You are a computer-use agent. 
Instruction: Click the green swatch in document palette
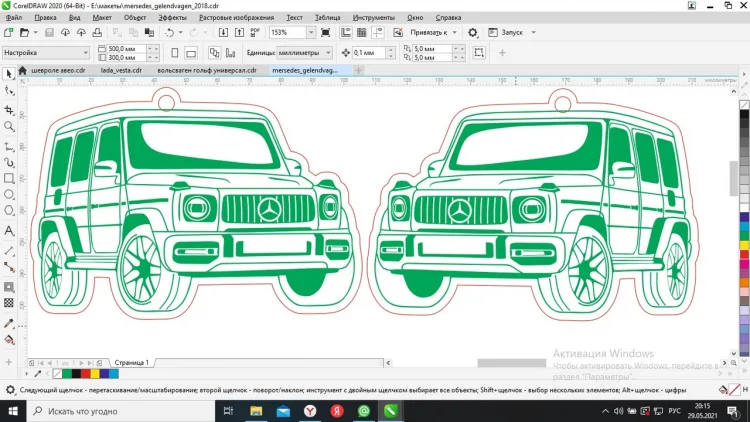click(67, 373)
